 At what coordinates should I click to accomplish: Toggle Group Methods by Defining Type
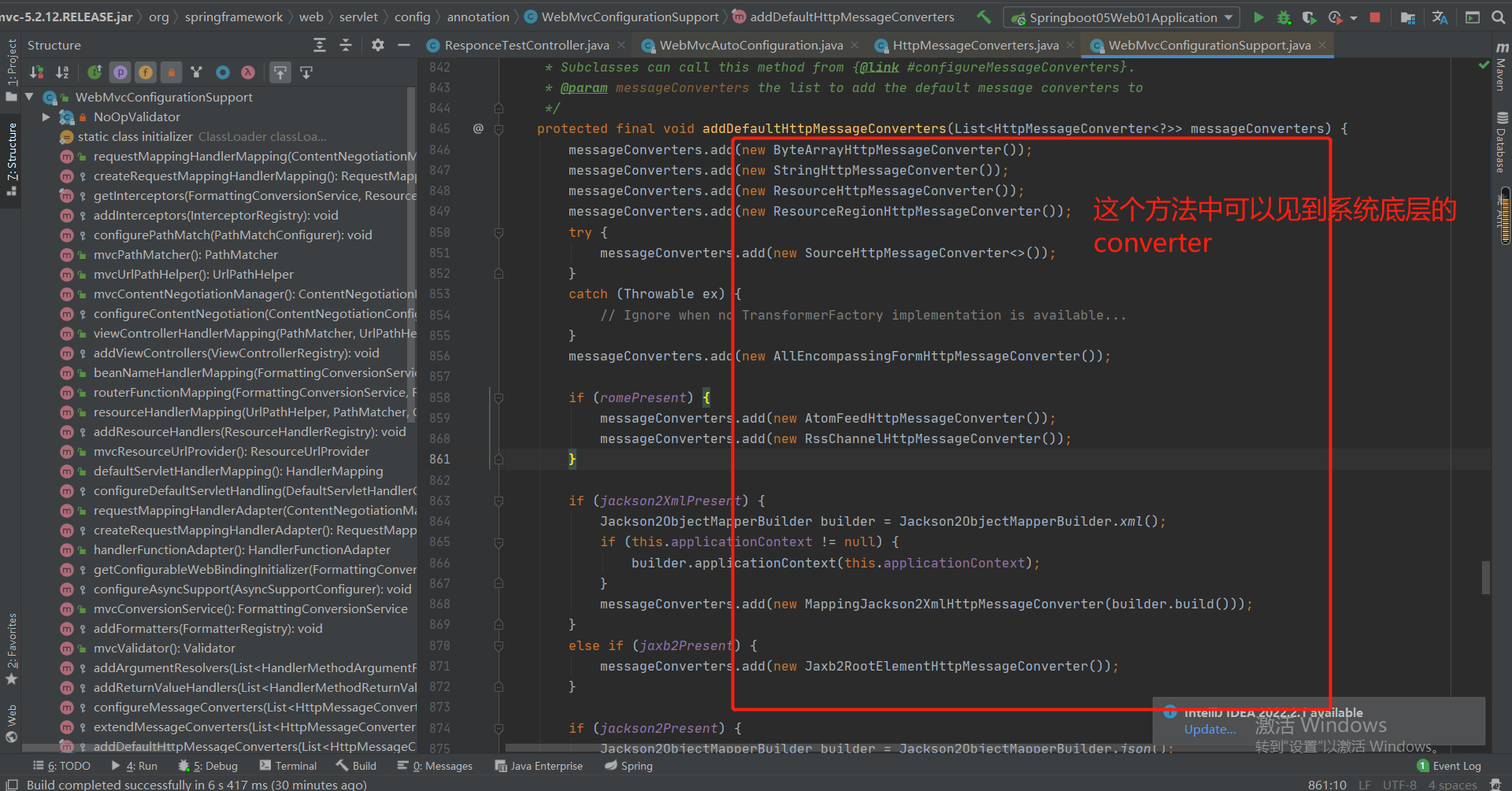click(x=196, y=72)
